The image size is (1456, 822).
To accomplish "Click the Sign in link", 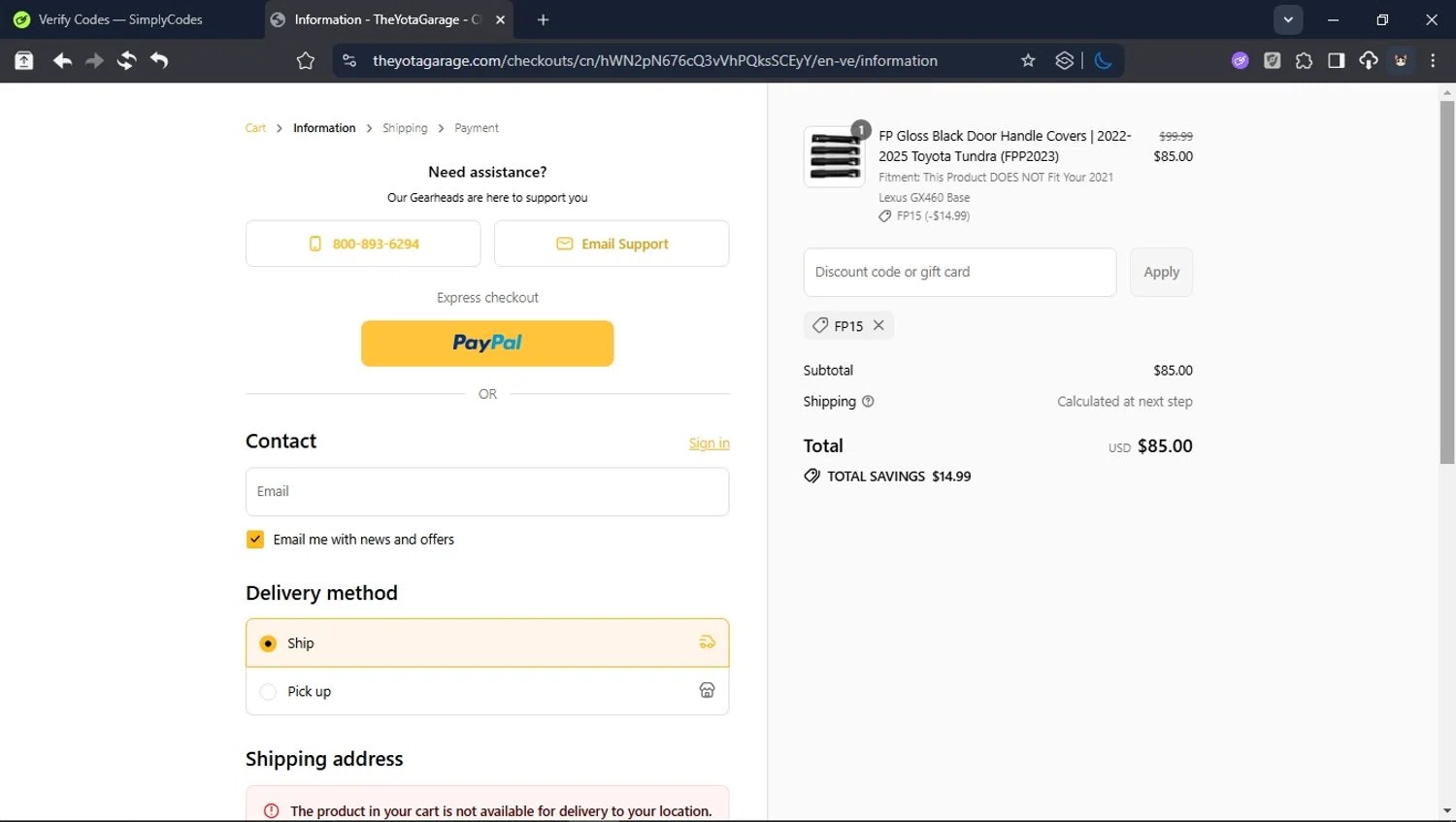I will pyautogui.click(x=710, y=444).
